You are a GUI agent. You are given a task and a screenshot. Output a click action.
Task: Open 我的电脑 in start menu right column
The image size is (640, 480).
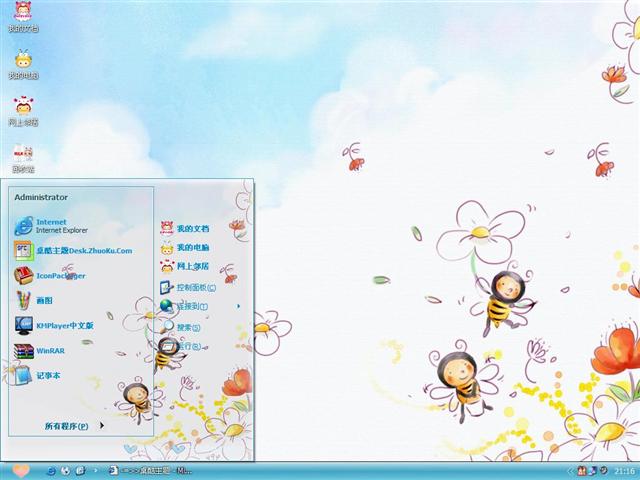click(184, 247)
